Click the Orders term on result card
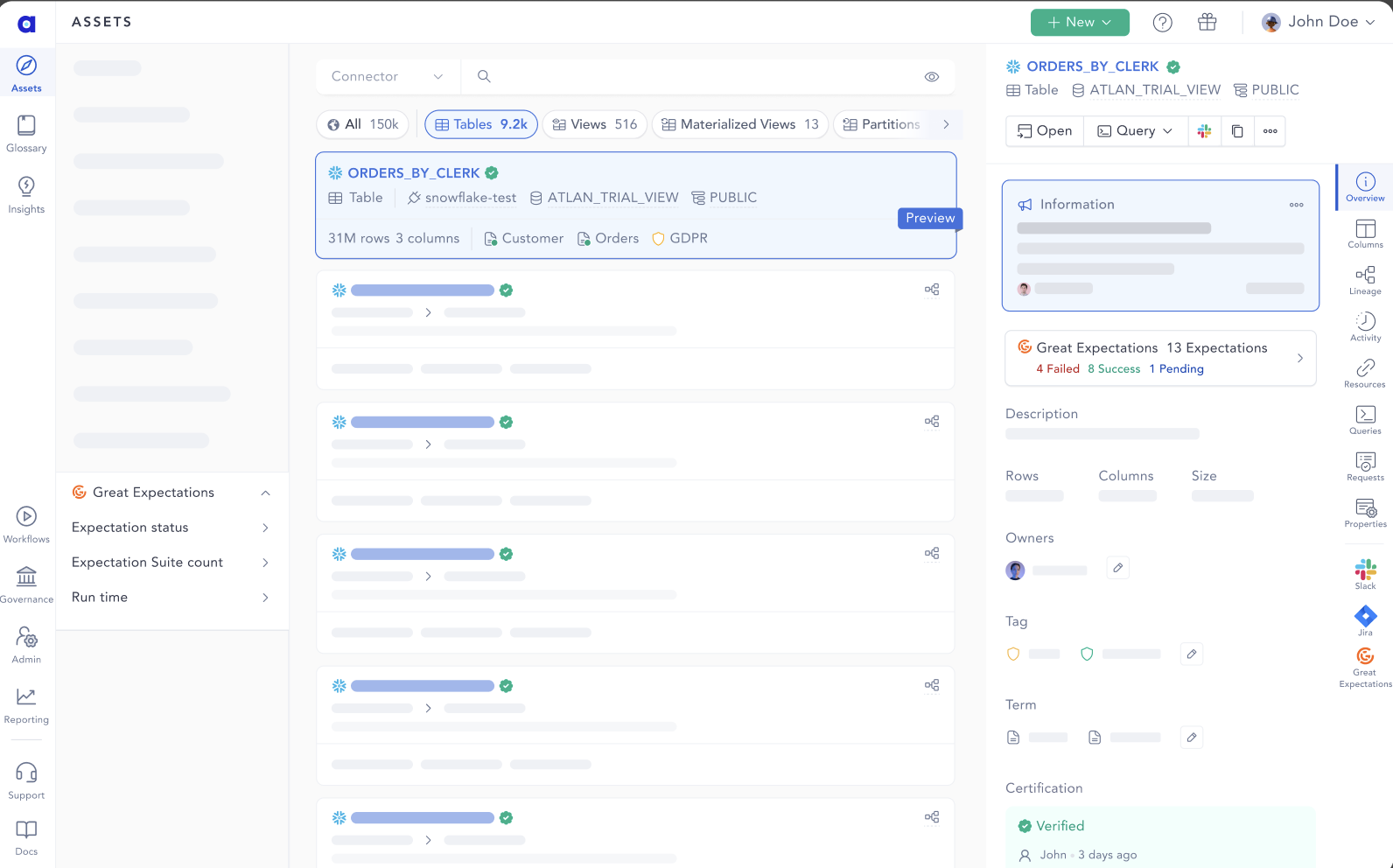 click(608, 238)
